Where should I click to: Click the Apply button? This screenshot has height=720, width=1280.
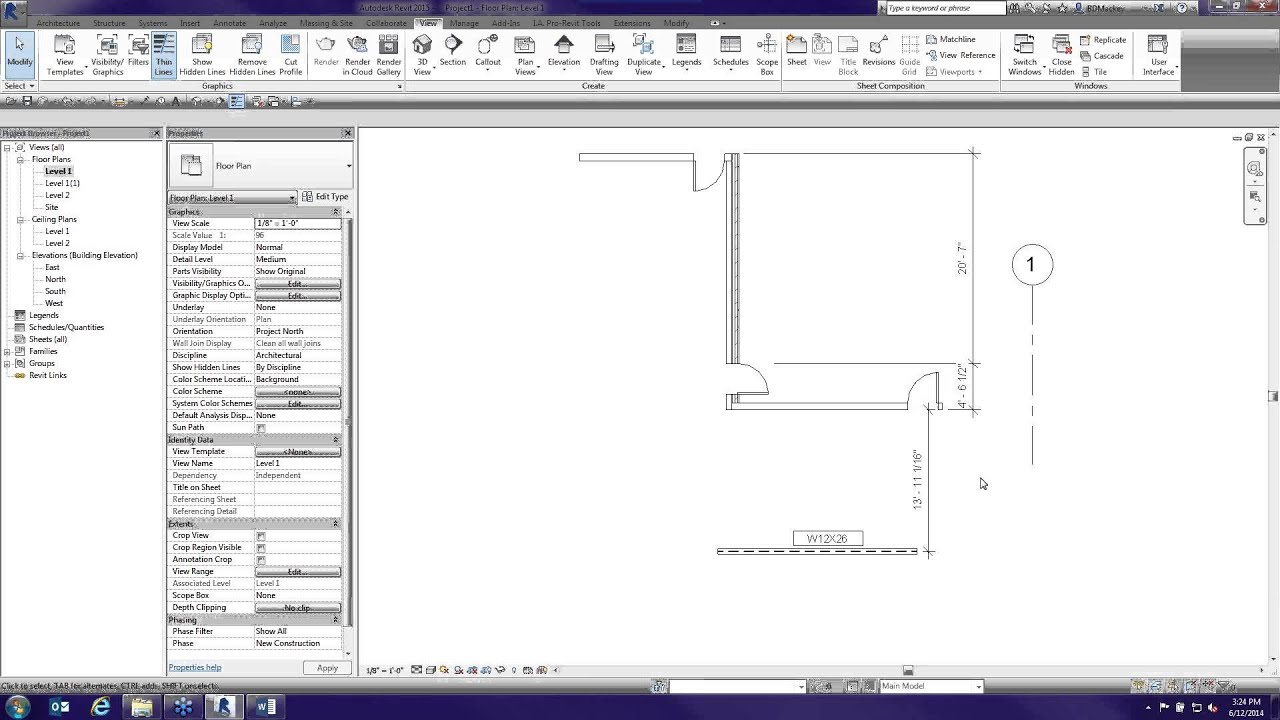[x=327, y=668]
